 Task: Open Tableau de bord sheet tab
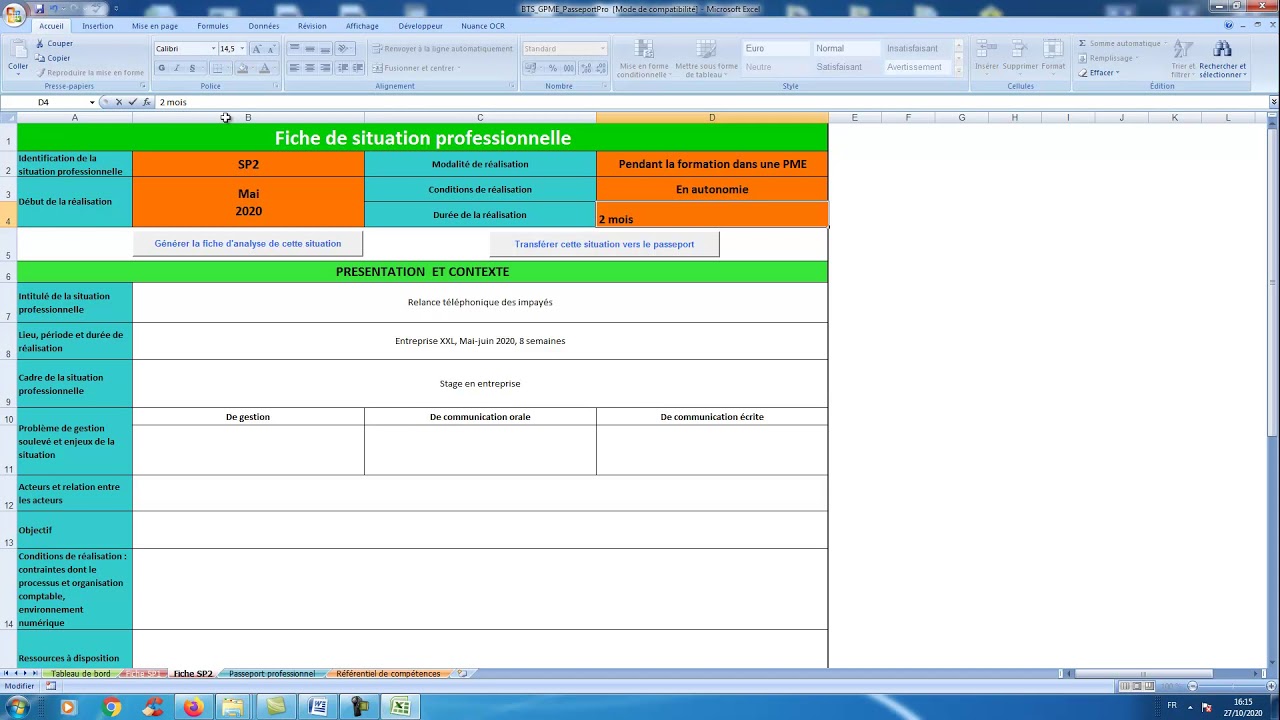(81, 674)
